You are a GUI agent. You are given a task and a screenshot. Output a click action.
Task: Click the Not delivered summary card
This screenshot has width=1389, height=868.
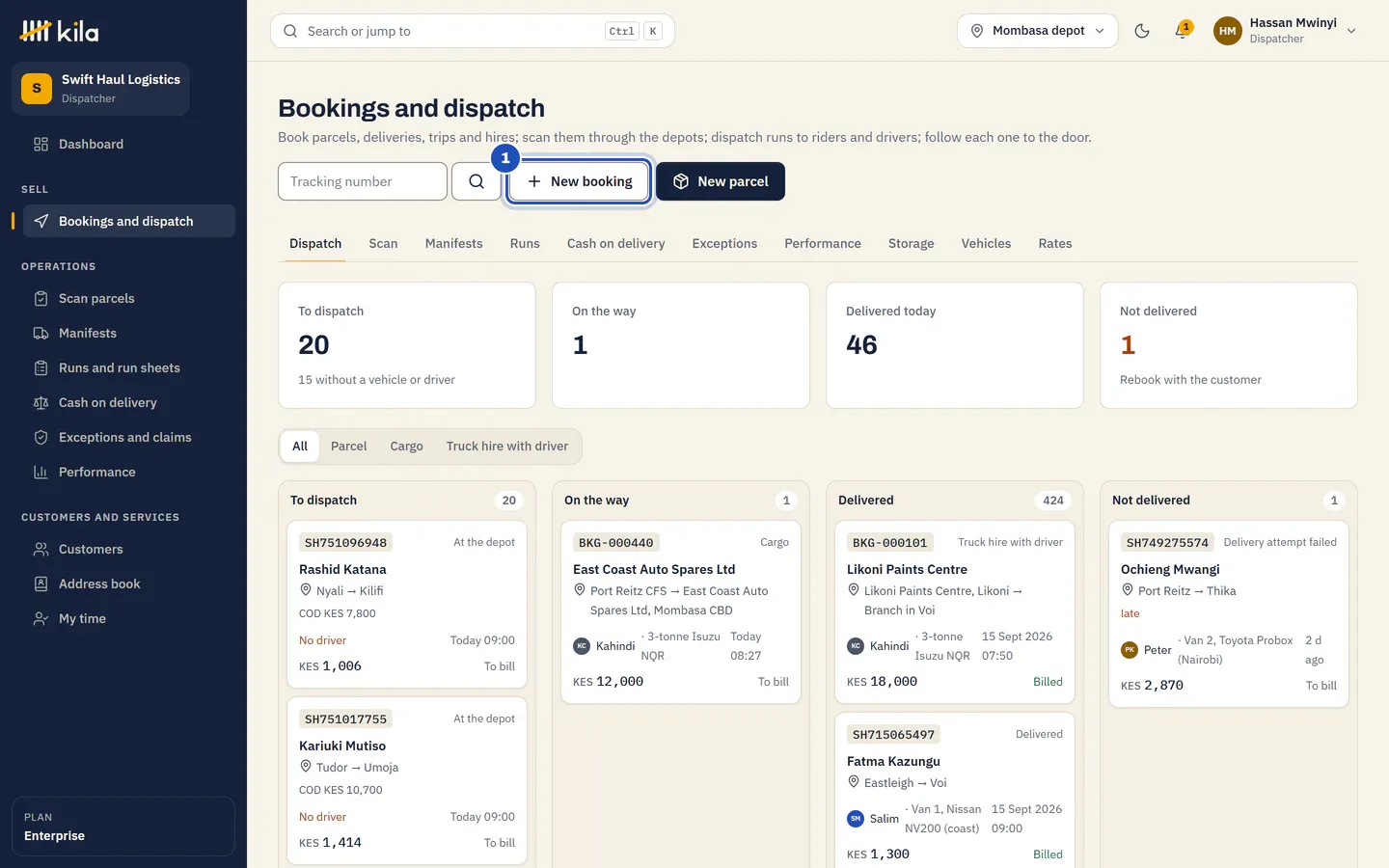[x=1229, y=345]
